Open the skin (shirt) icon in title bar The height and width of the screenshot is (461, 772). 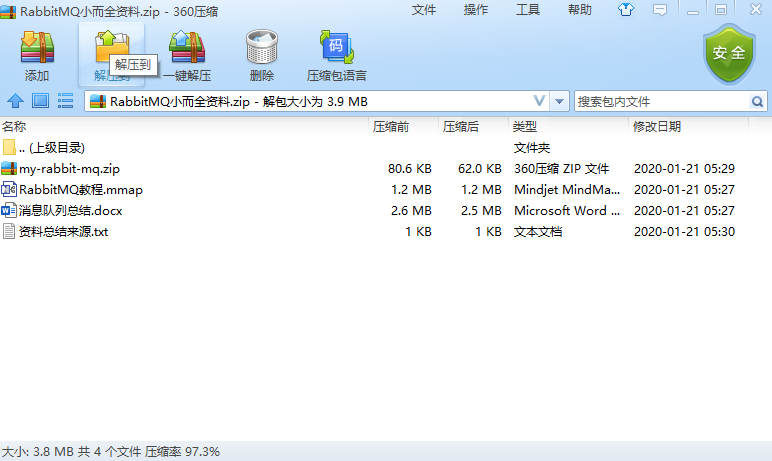coord(626,9)
